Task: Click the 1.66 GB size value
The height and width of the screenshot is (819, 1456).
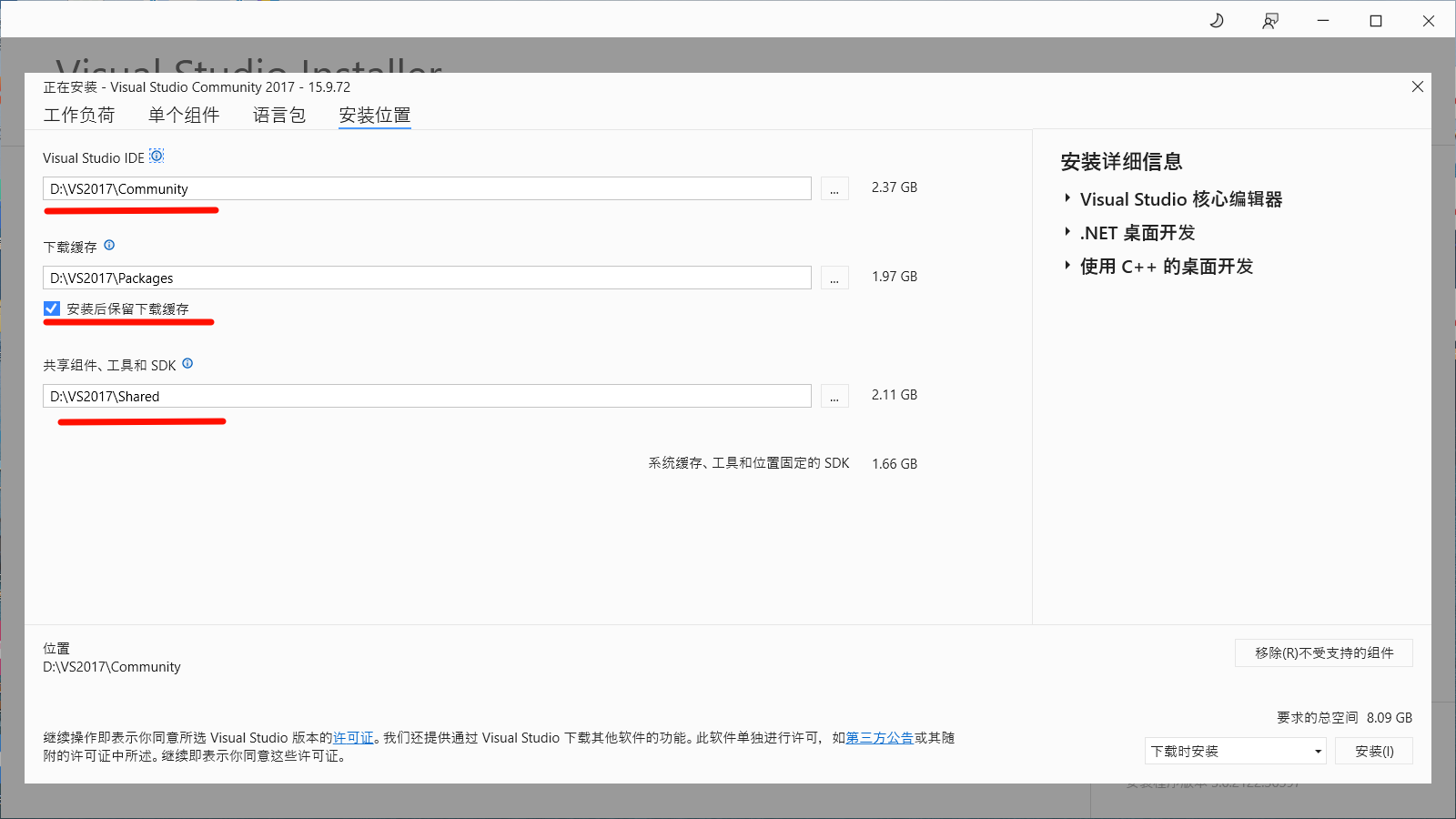Action: [x=895, y=464]
